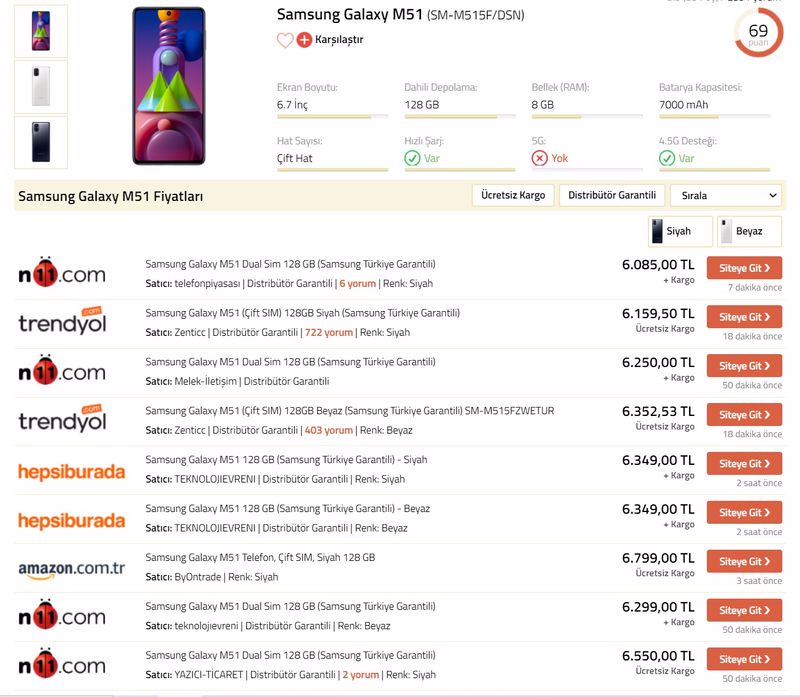800x697 pixels.
Task: Click the heart favorite icon
Action: tap(285, 40)
